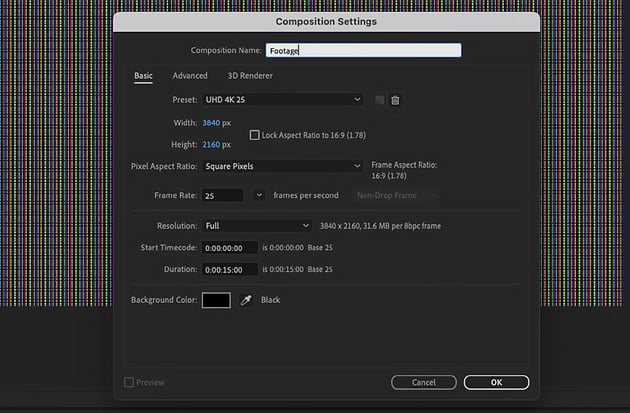
Task: Expand the frame rate presets arrow
Action: pyautogui.click(x=259, y=195)
